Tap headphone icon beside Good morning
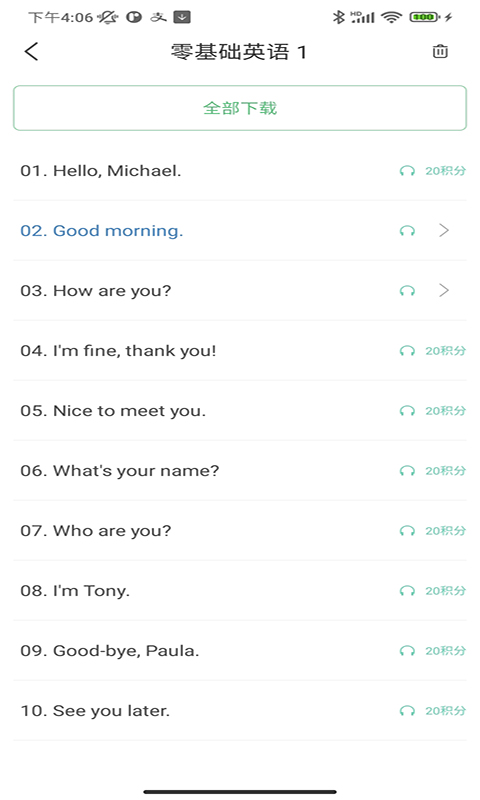 click(407, 231)
